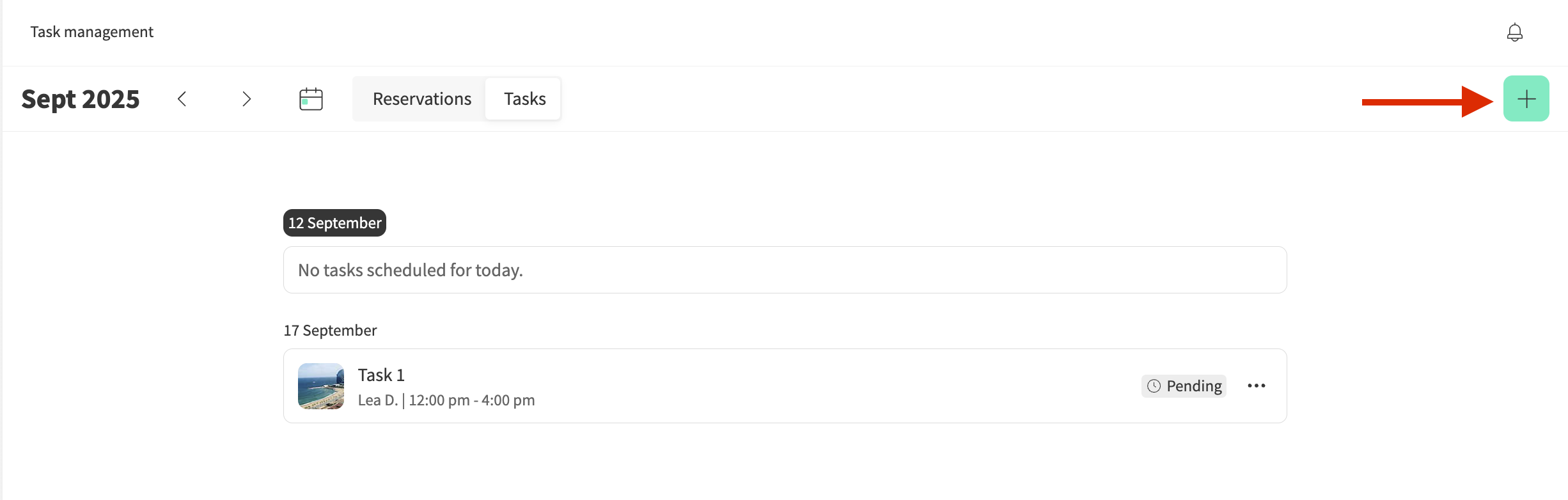The image size is (1568, 500).
Task: Add a new task with plus button
Action: point(1526,99)
